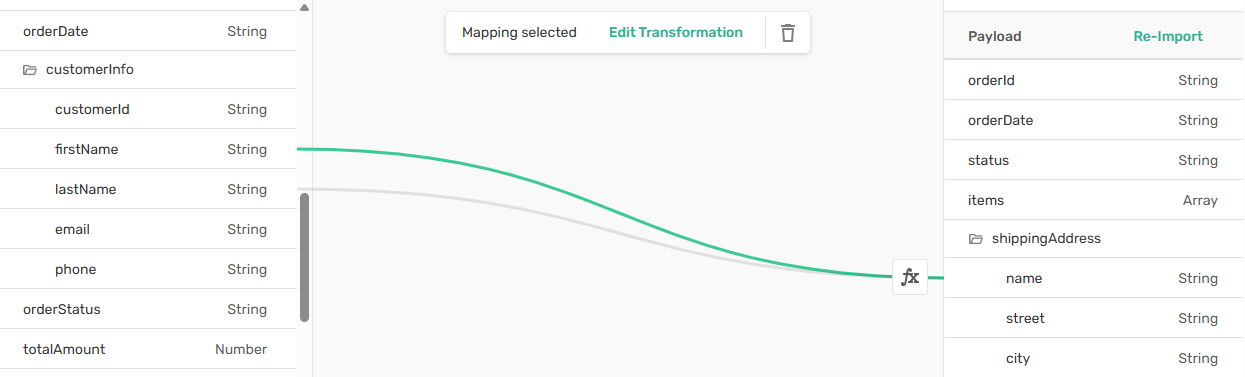
Task: Select the email source field
Action: pos(149,229)
